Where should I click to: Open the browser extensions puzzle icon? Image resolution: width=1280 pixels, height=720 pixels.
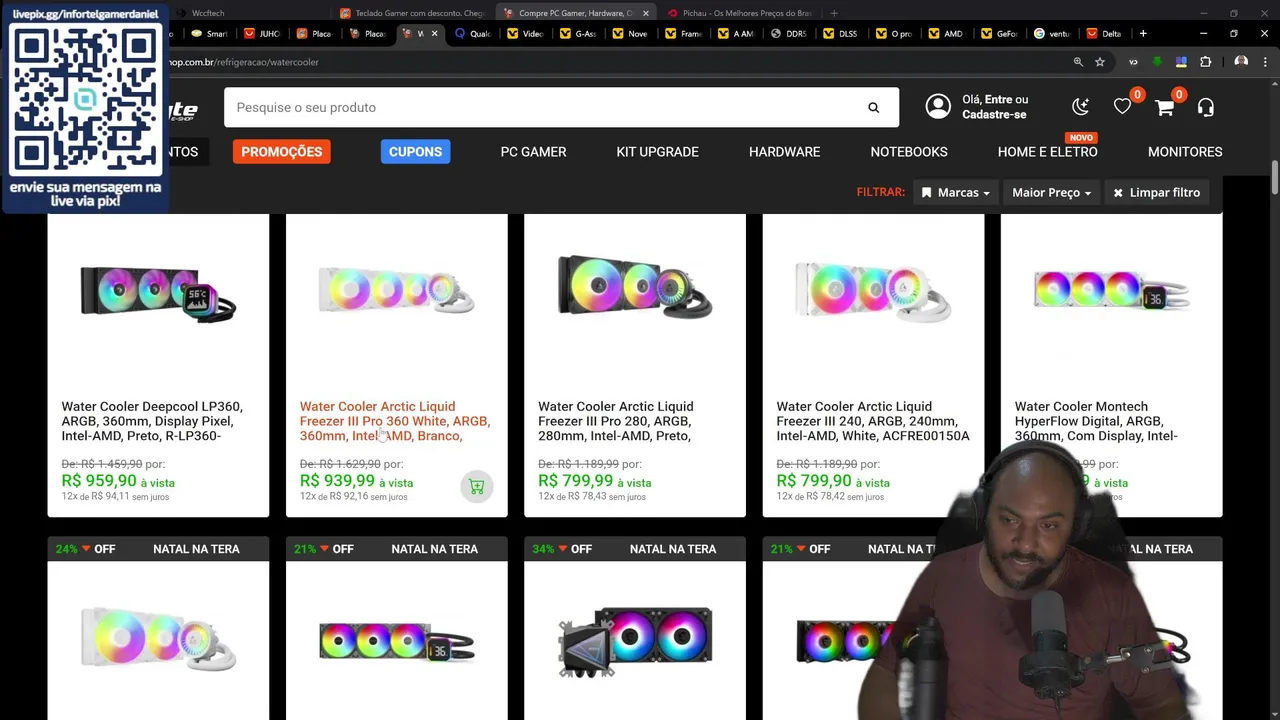pos(1206,62)
